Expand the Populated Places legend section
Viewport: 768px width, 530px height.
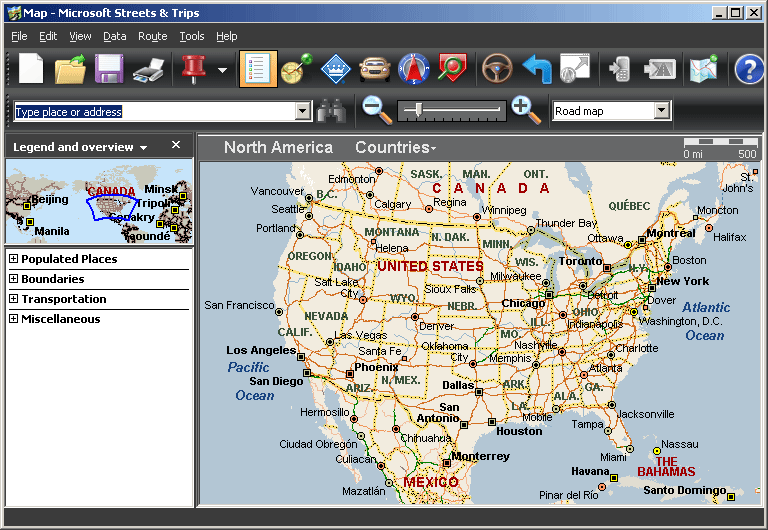pyautogui.click(x=13, y=259)
